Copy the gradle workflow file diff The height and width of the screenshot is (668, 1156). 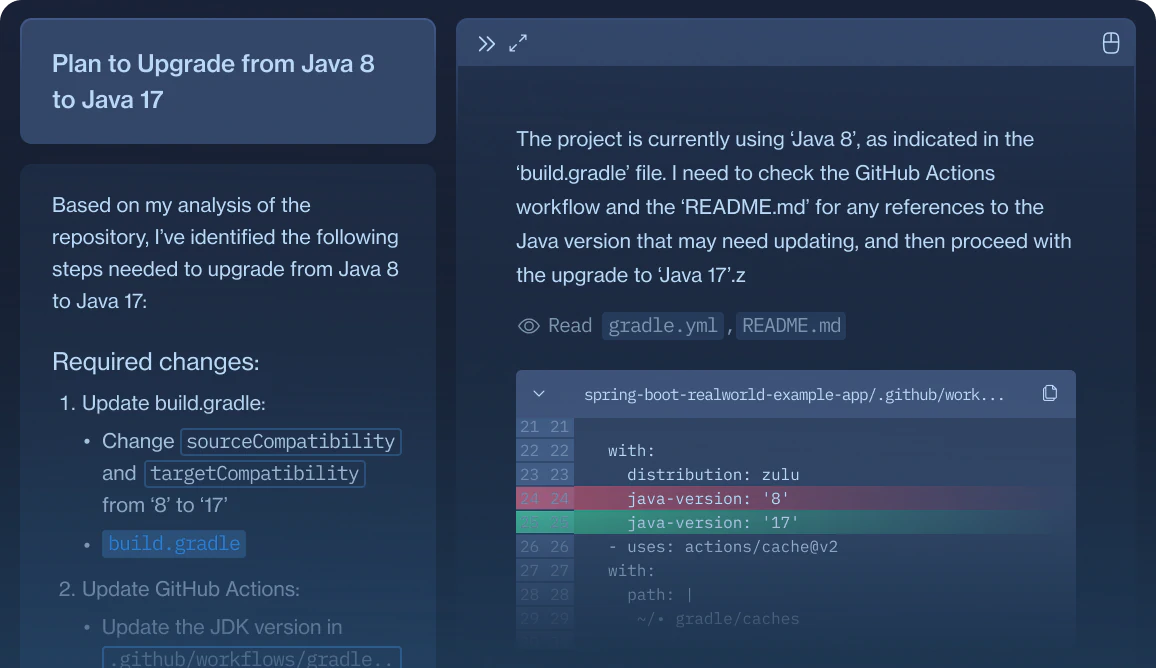click(x=1050, y=394)
